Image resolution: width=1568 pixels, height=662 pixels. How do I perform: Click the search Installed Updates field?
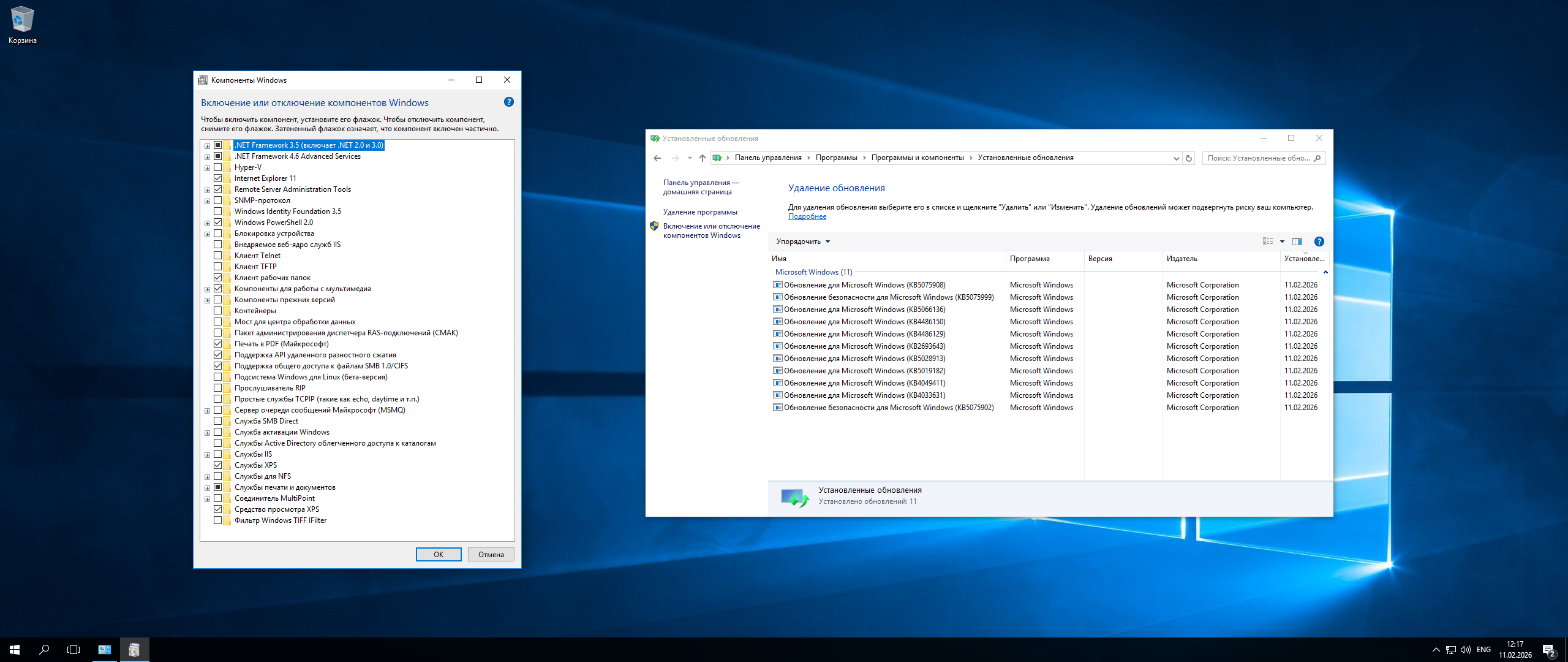[x=1257, y=158]
